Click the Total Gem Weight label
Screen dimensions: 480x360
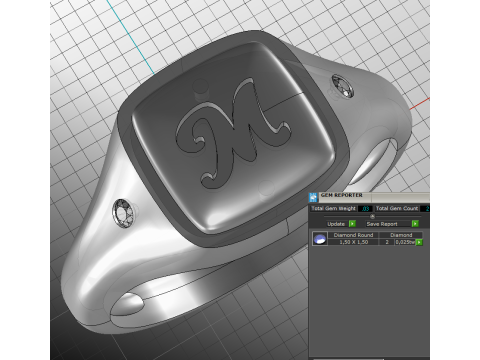tap(333, 208)
